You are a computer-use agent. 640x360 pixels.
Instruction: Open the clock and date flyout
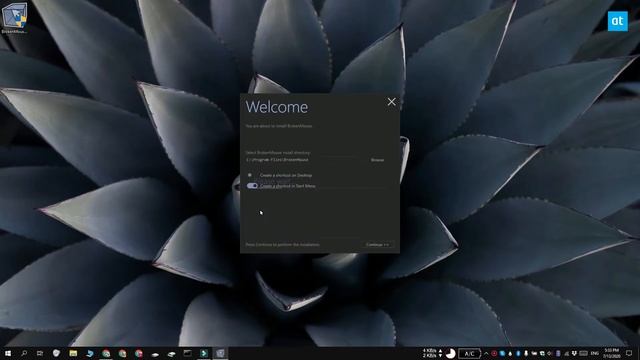click(x=612, y=353)
